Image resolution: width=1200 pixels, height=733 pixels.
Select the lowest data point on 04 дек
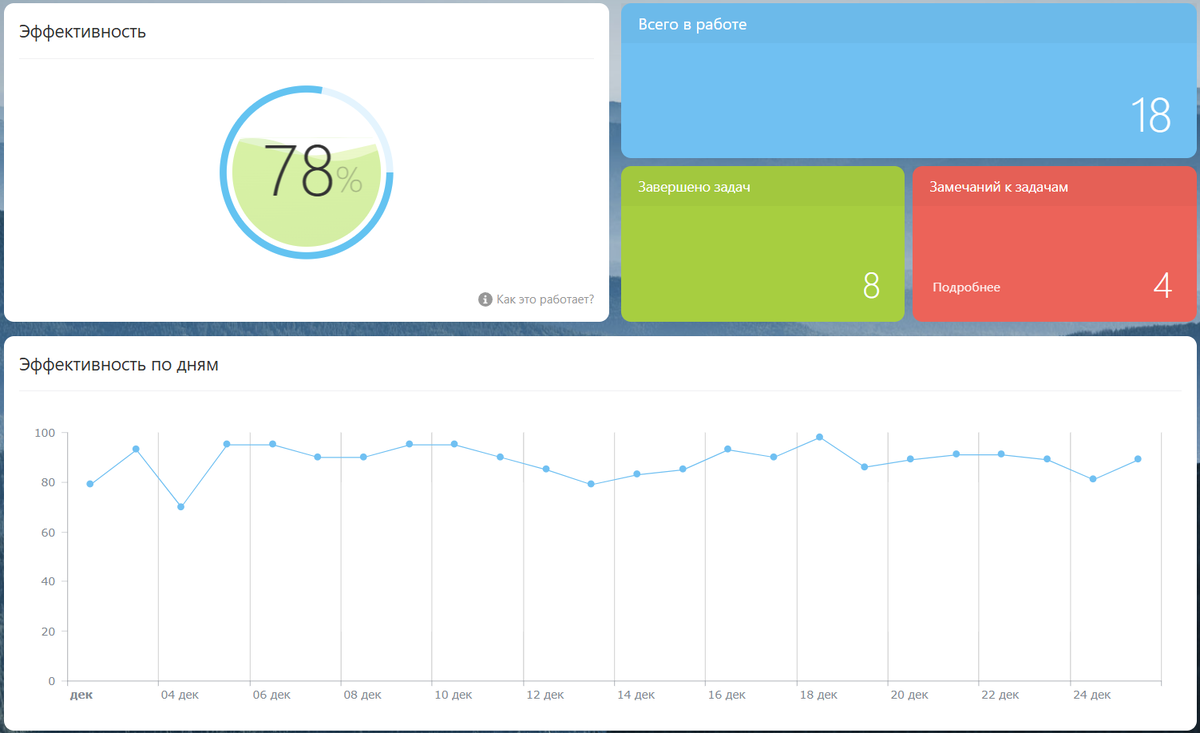pyautogui.click(x=181, y=507)
